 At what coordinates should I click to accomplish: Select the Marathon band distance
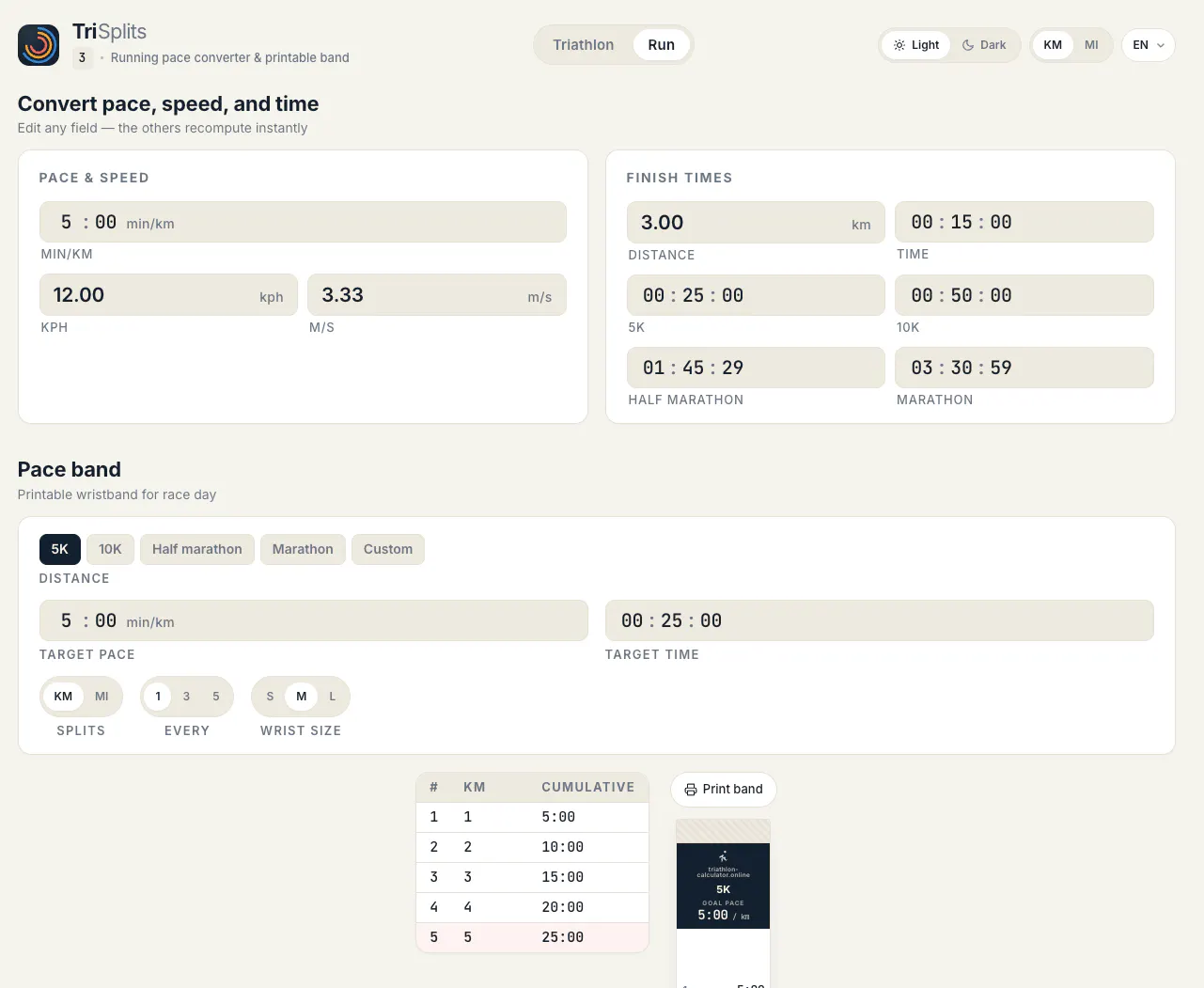tap(303, 549)
